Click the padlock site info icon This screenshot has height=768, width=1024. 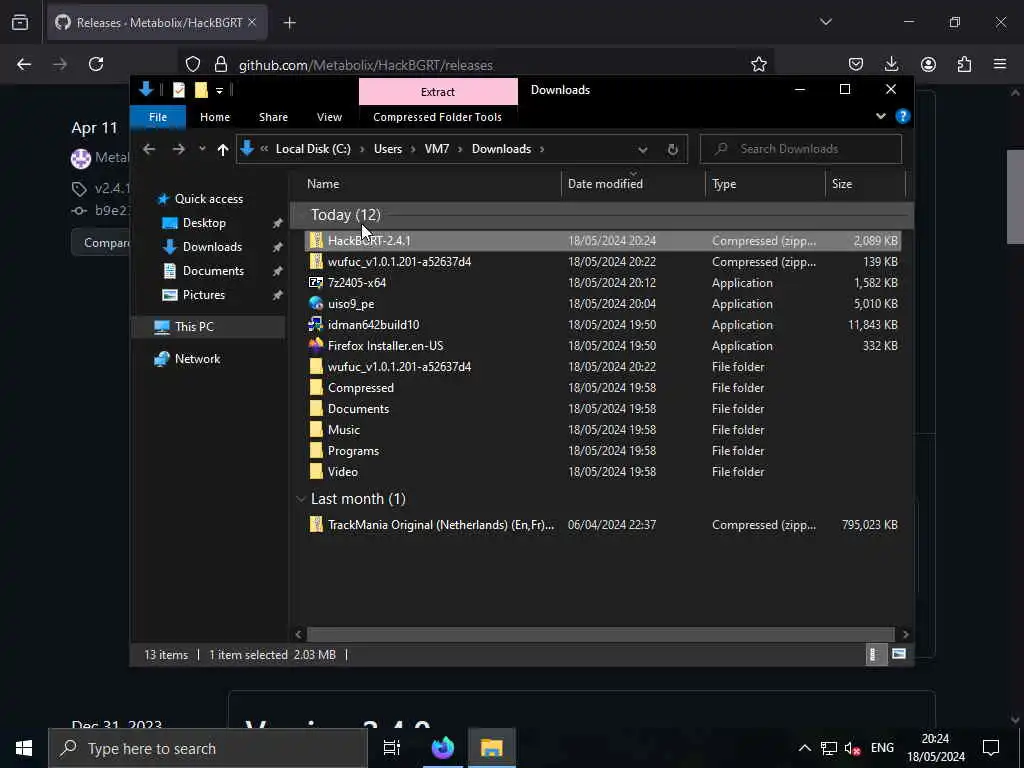coord(221,64)
